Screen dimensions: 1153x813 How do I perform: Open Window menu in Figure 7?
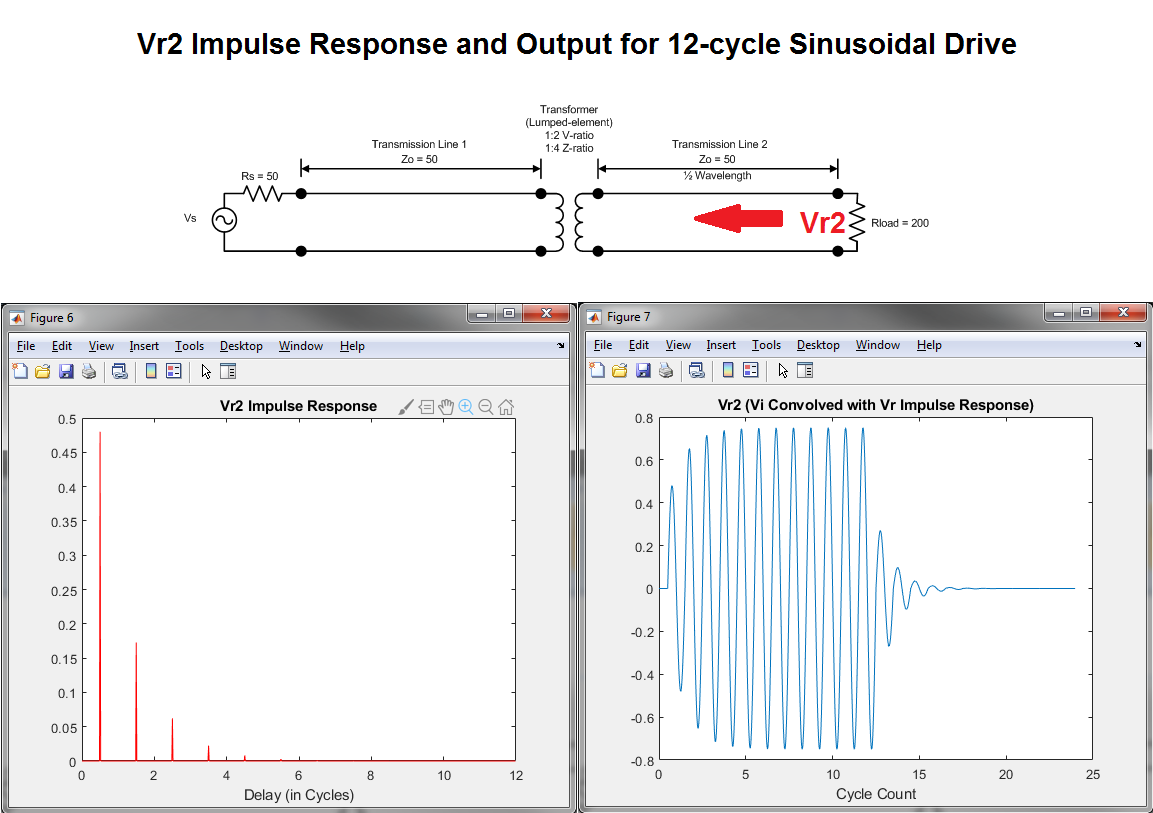[878, 345]
